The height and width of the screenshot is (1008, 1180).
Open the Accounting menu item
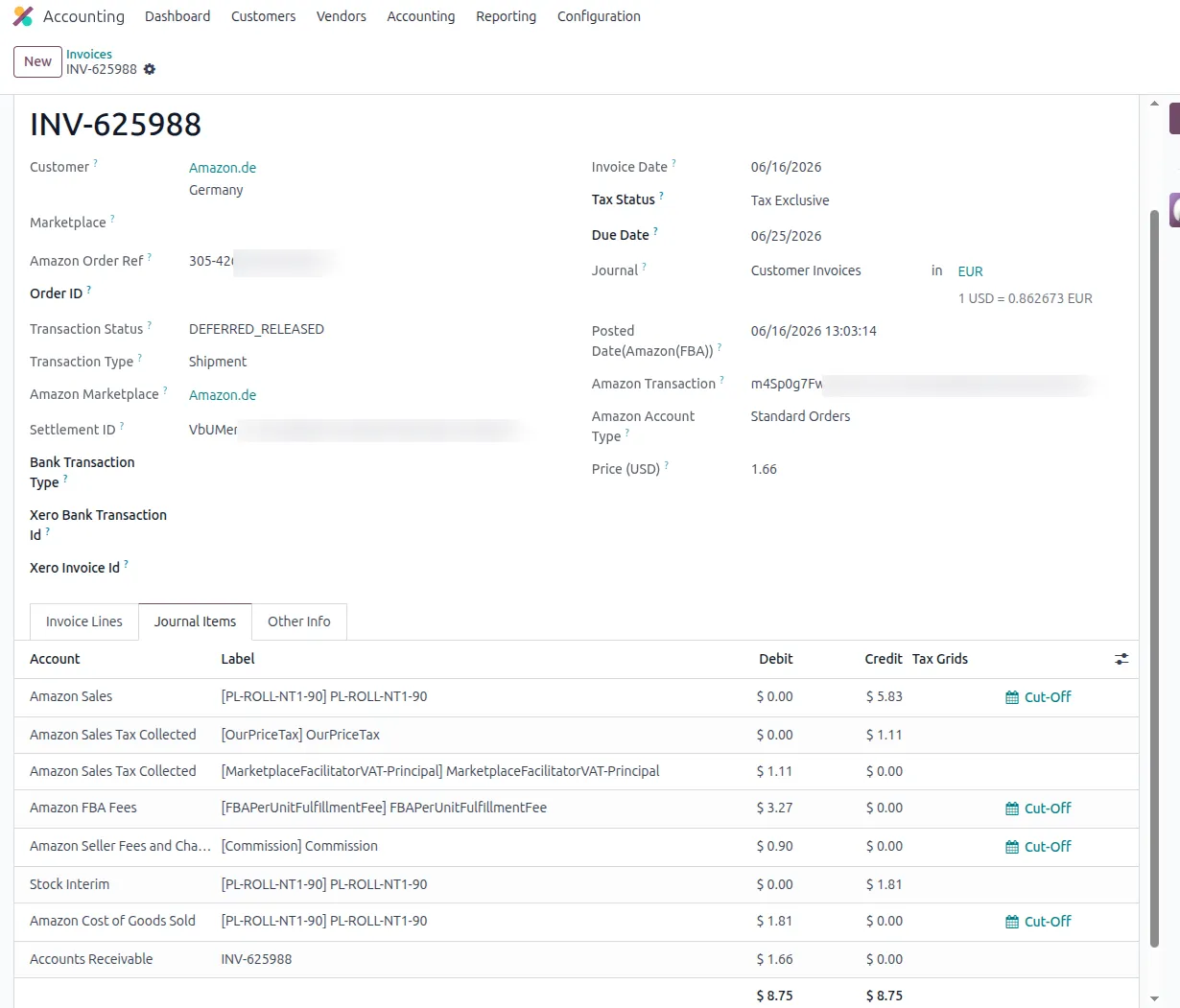pos(421,16)
